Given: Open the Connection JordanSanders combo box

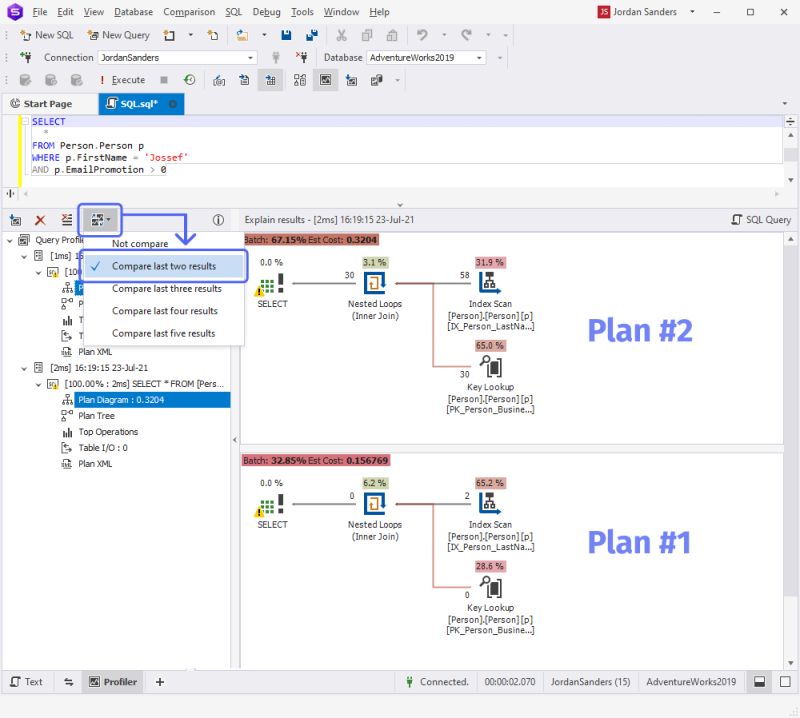Looking at the screenshot, I should (177, 58).
